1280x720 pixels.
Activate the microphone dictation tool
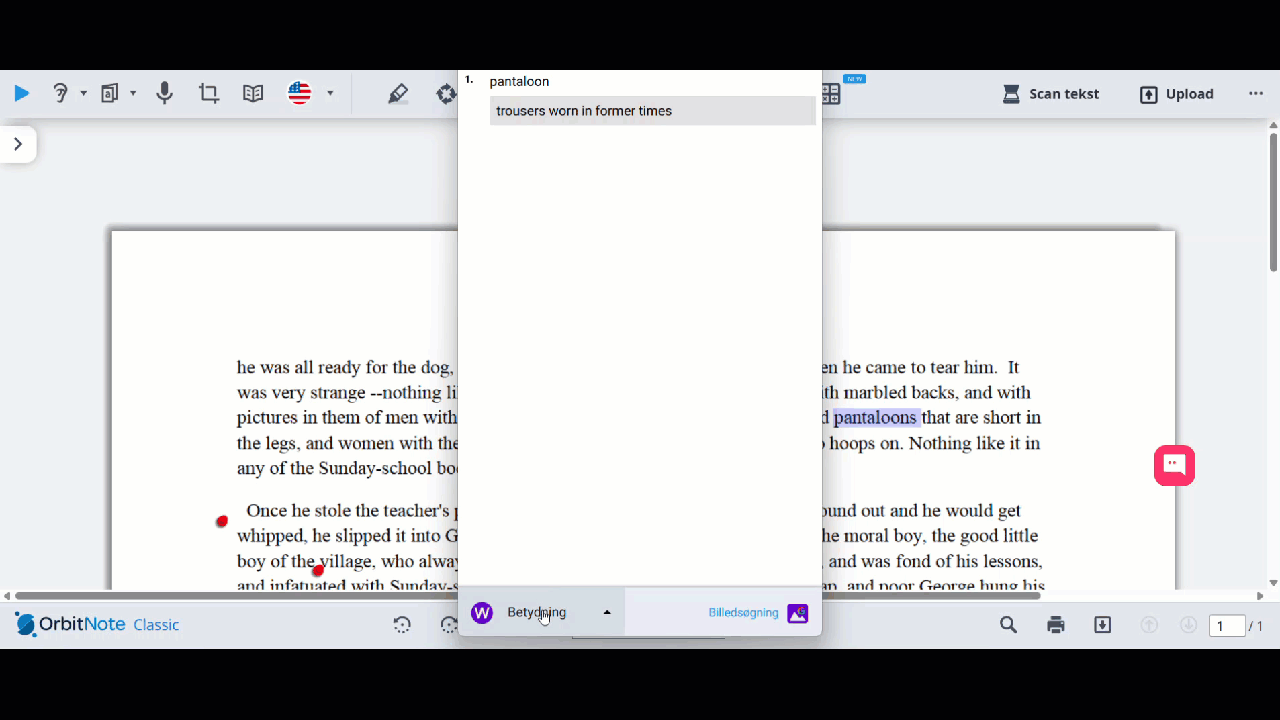[x=165, y=94]
